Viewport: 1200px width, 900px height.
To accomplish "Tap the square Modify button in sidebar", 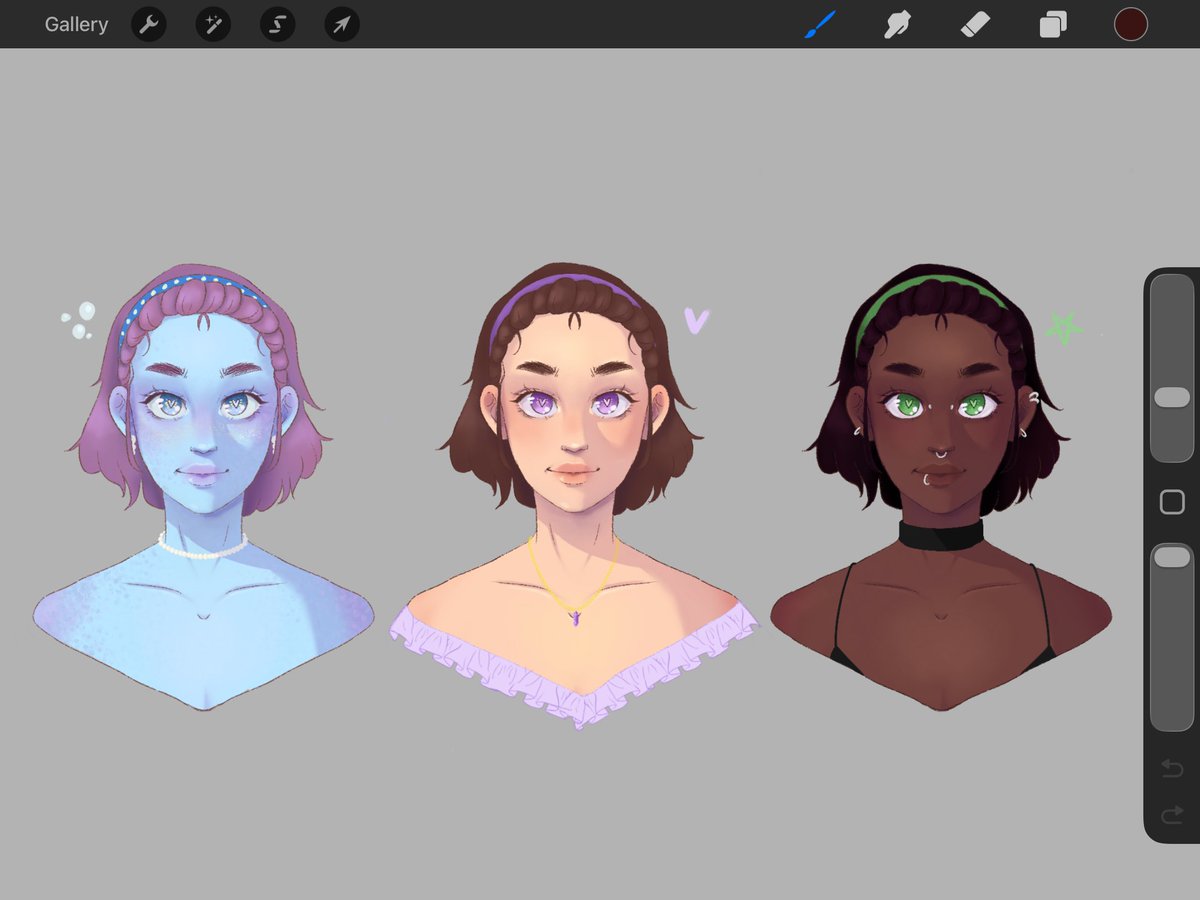I will tap(1172, 502).
